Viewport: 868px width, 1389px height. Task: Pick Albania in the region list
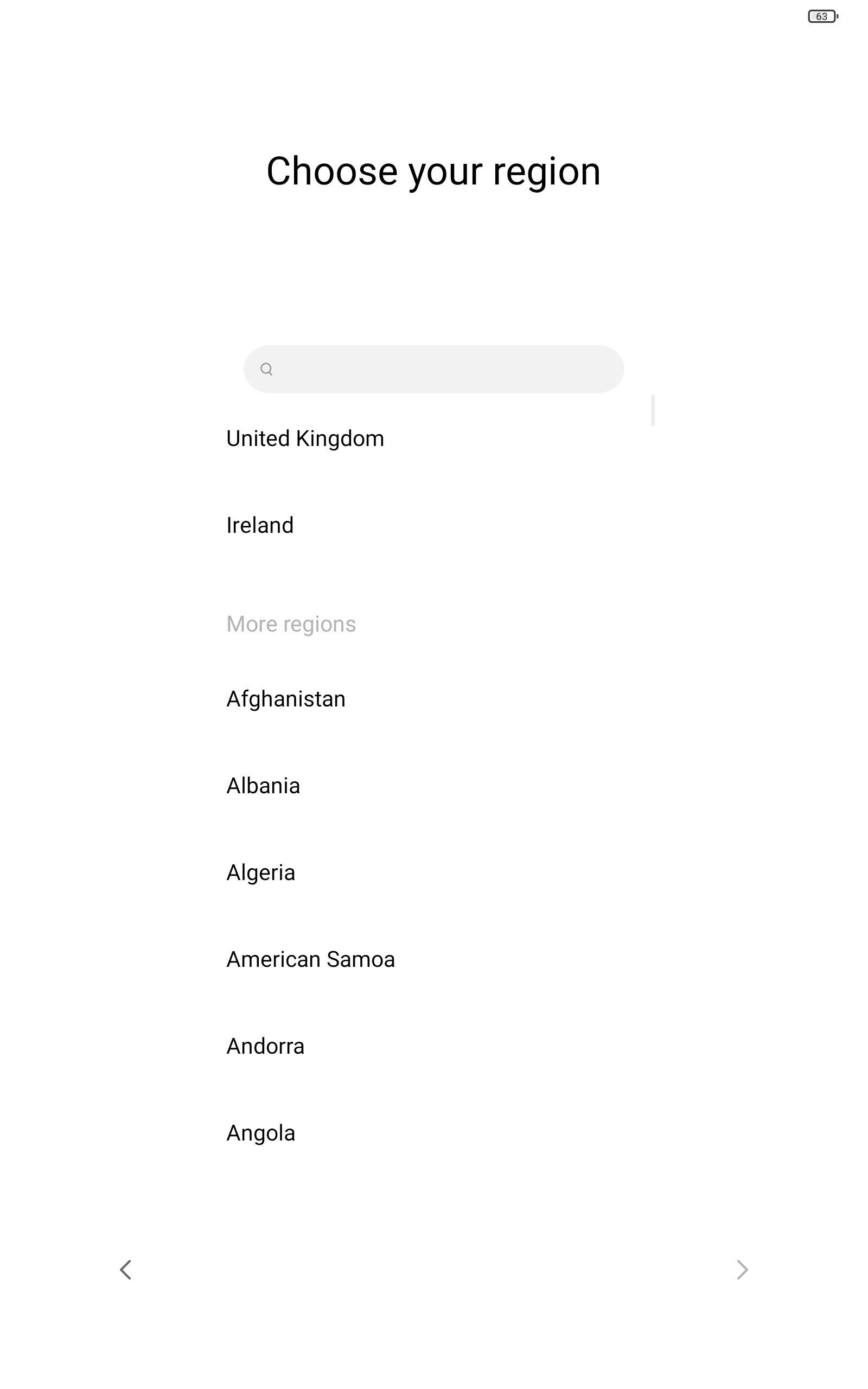[263, 786]
